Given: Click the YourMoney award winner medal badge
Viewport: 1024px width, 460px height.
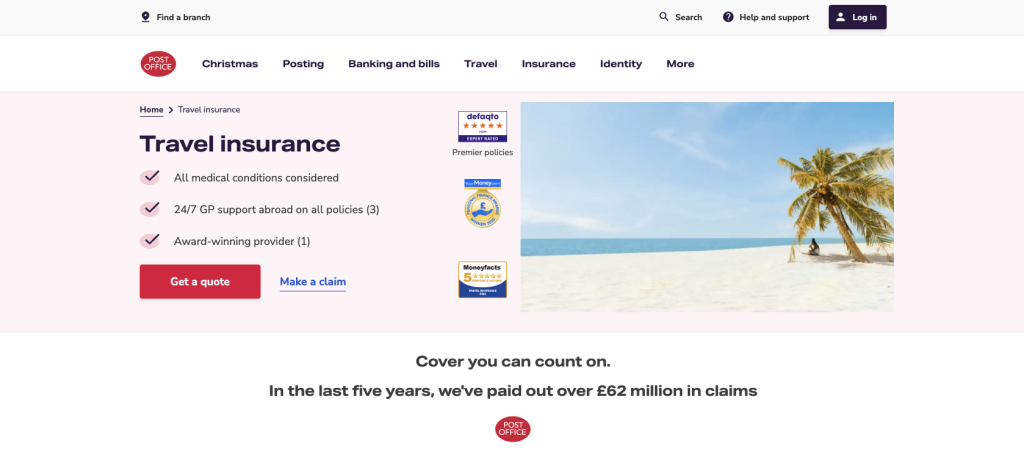Looking at the screenshot, I should click(x=483, y=203).
